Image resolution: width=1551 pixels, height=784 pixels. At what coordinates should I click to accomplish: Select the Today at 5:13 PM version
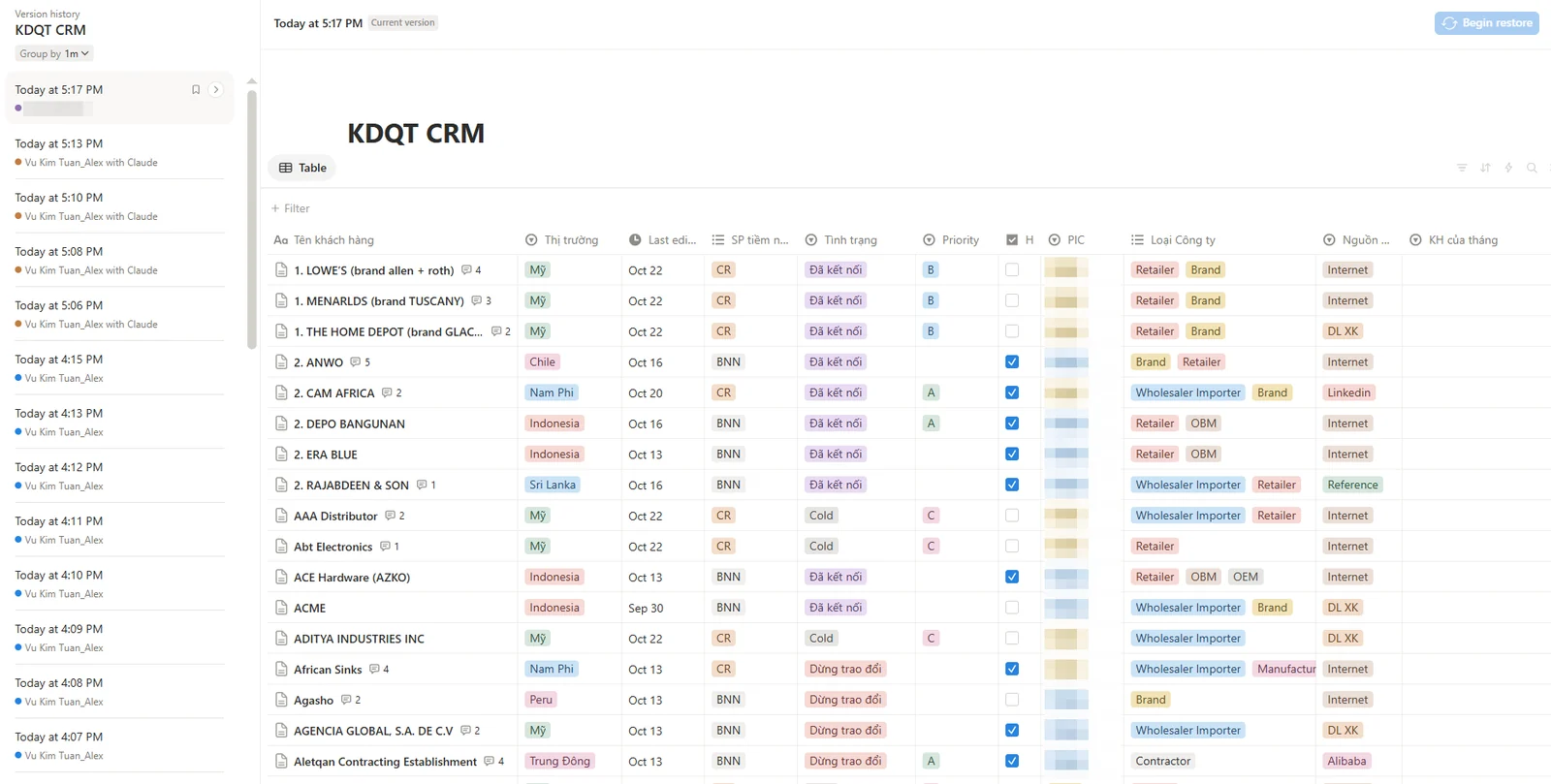119,152
